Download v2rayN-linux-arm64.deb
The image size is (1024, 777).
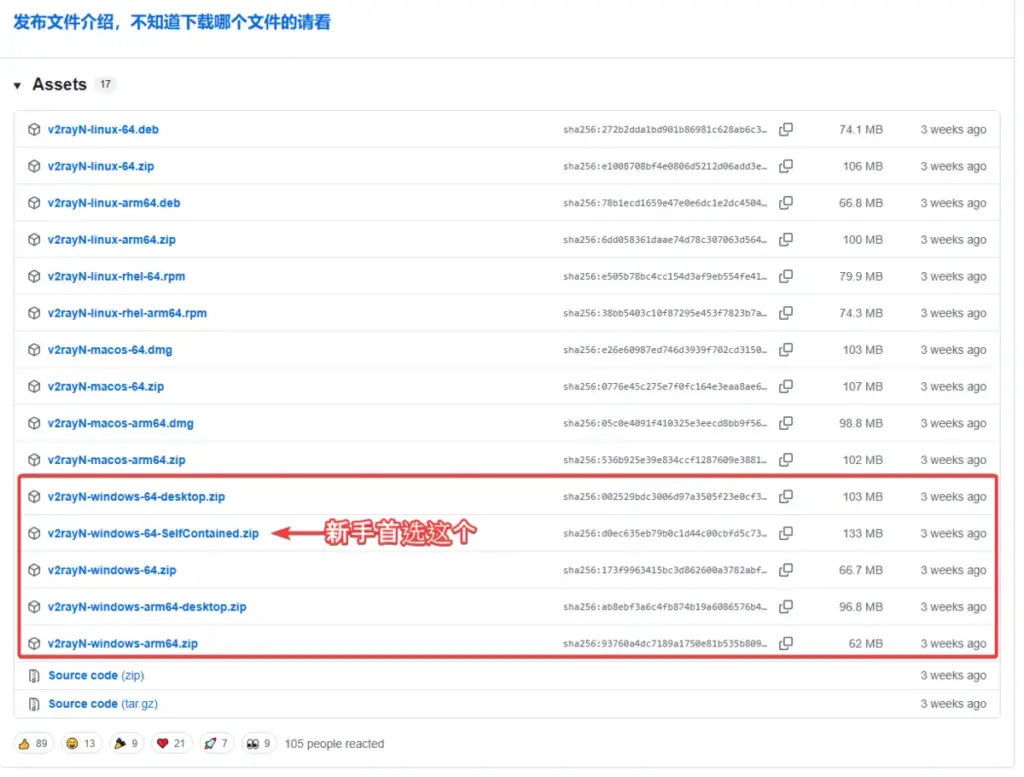tap(114, 203)
